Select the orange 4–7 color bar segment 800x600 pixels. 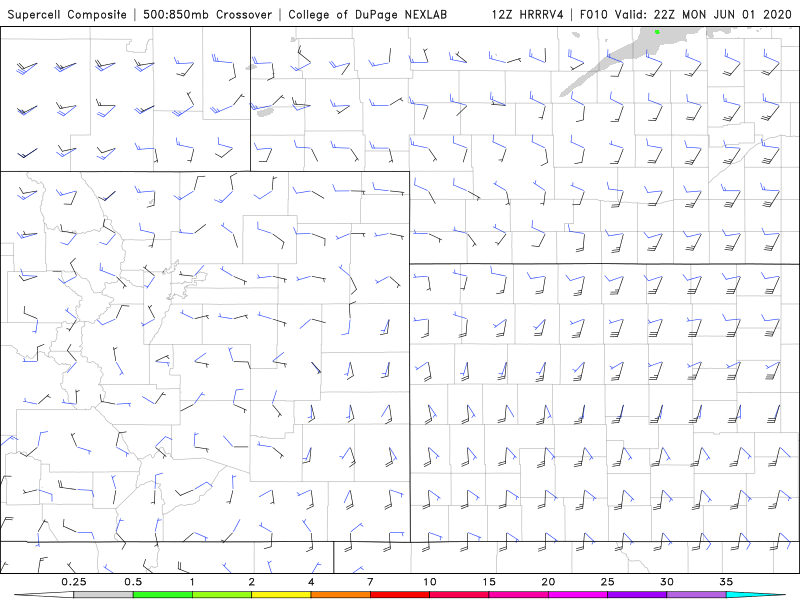pyautogui.click(x=340, y=595)
